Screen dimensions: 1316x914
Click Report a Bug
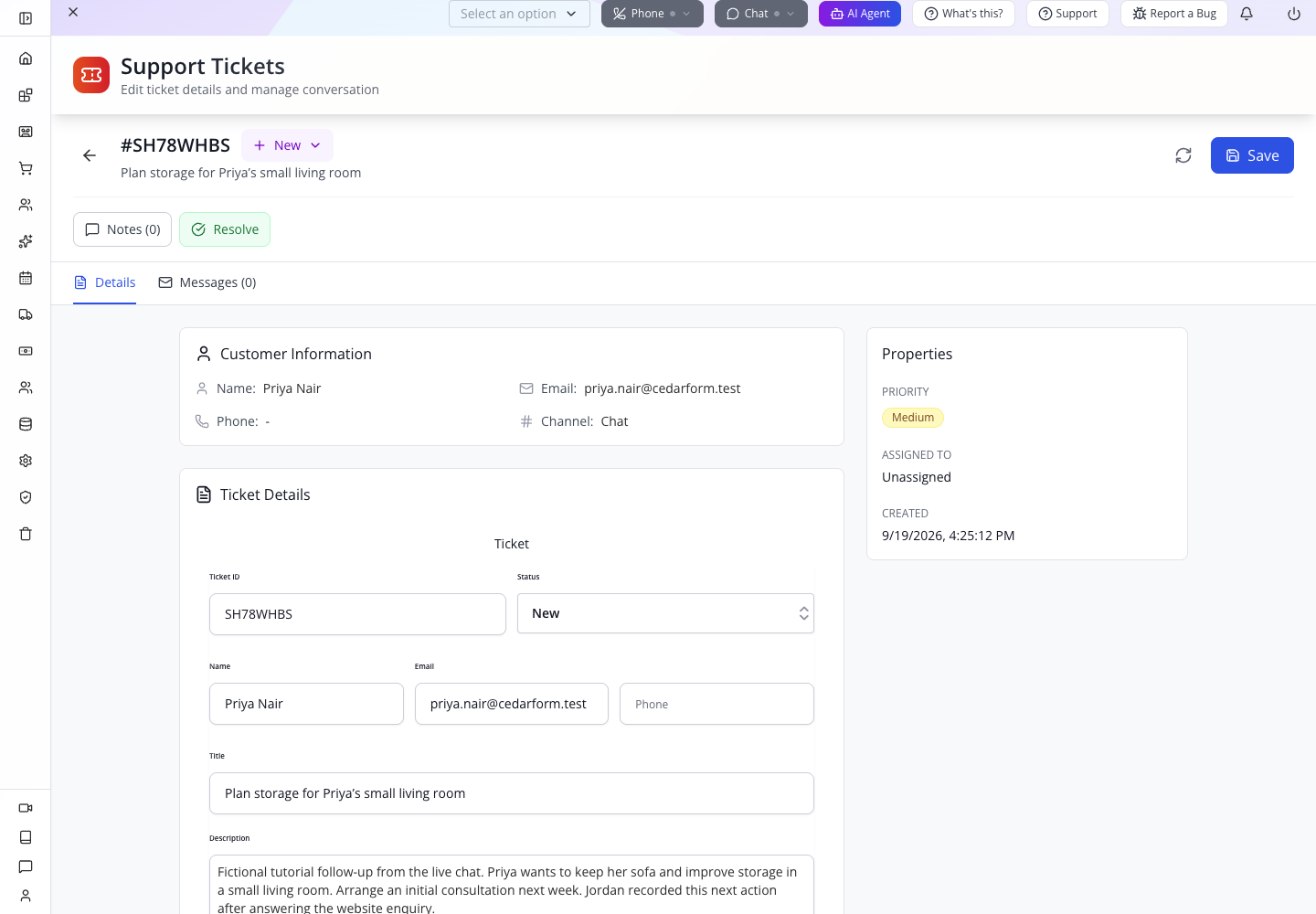pyautogui.click(x=1174, y=14)
